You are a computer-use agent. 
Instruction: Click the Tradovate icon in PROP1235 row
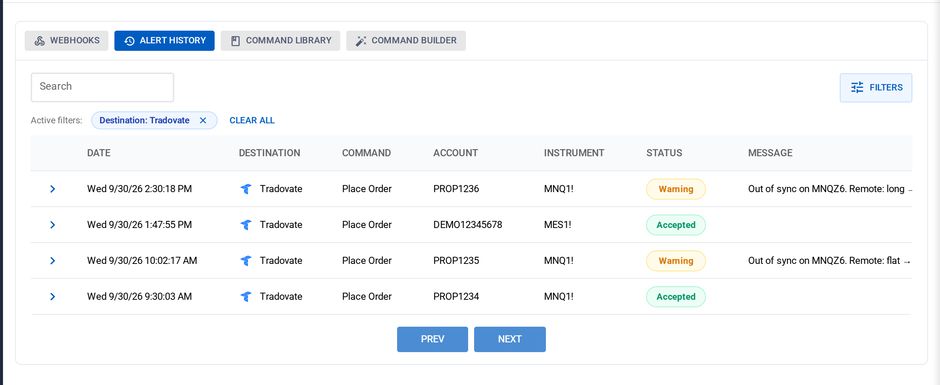click(x=246, y=261)
